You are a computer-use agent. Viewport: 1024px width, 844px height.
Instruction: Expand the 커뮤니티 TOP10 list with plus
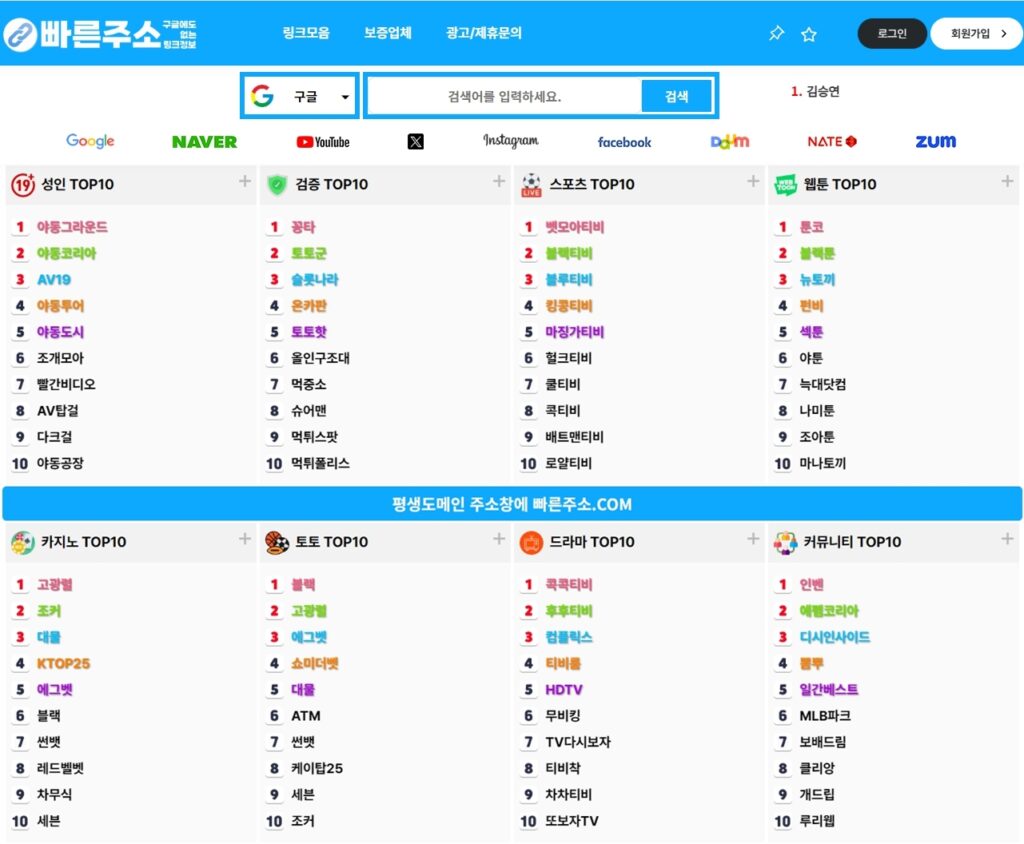pos(1007,538)
